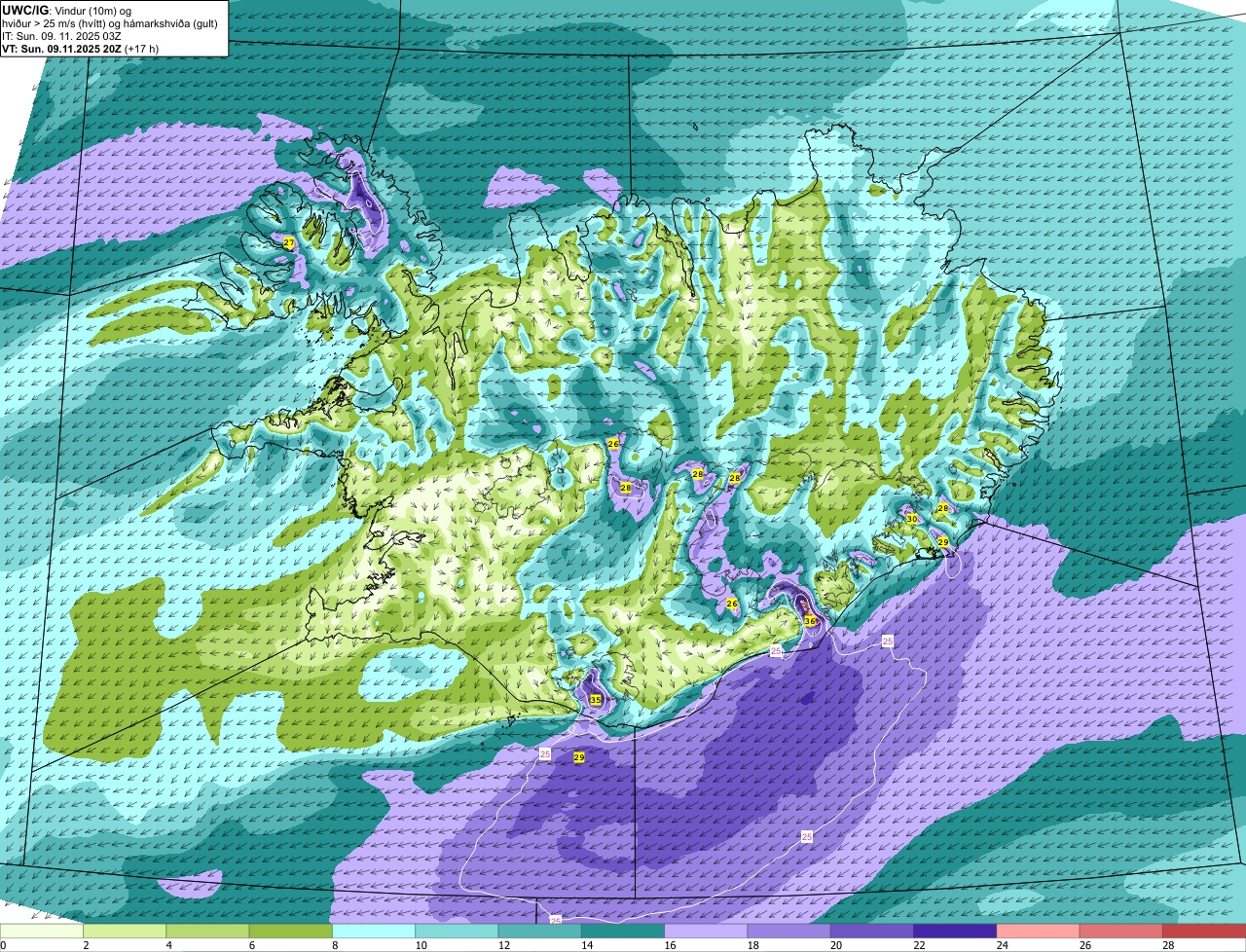
Task: Click the '(+17 h)' forecast offset text
Action: [142, 49]
